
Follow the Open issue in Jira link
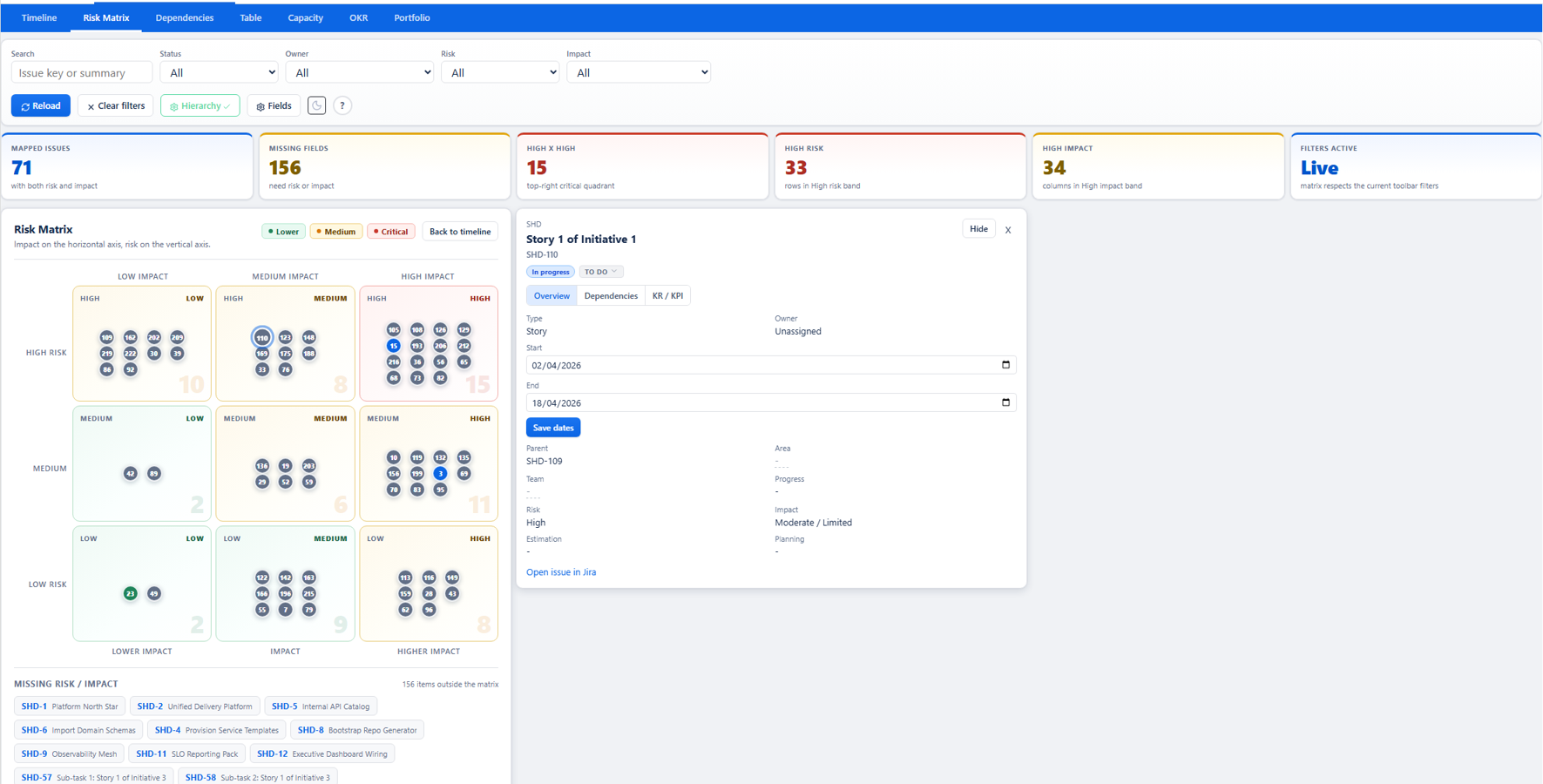click(561, 572)
